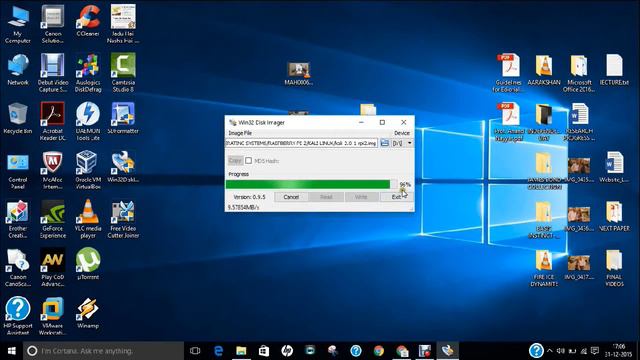Image resolution: width=640 pixels, height=360 pixels.
Task: Click the volume speaker tray icon
Action: click(561, 351)
